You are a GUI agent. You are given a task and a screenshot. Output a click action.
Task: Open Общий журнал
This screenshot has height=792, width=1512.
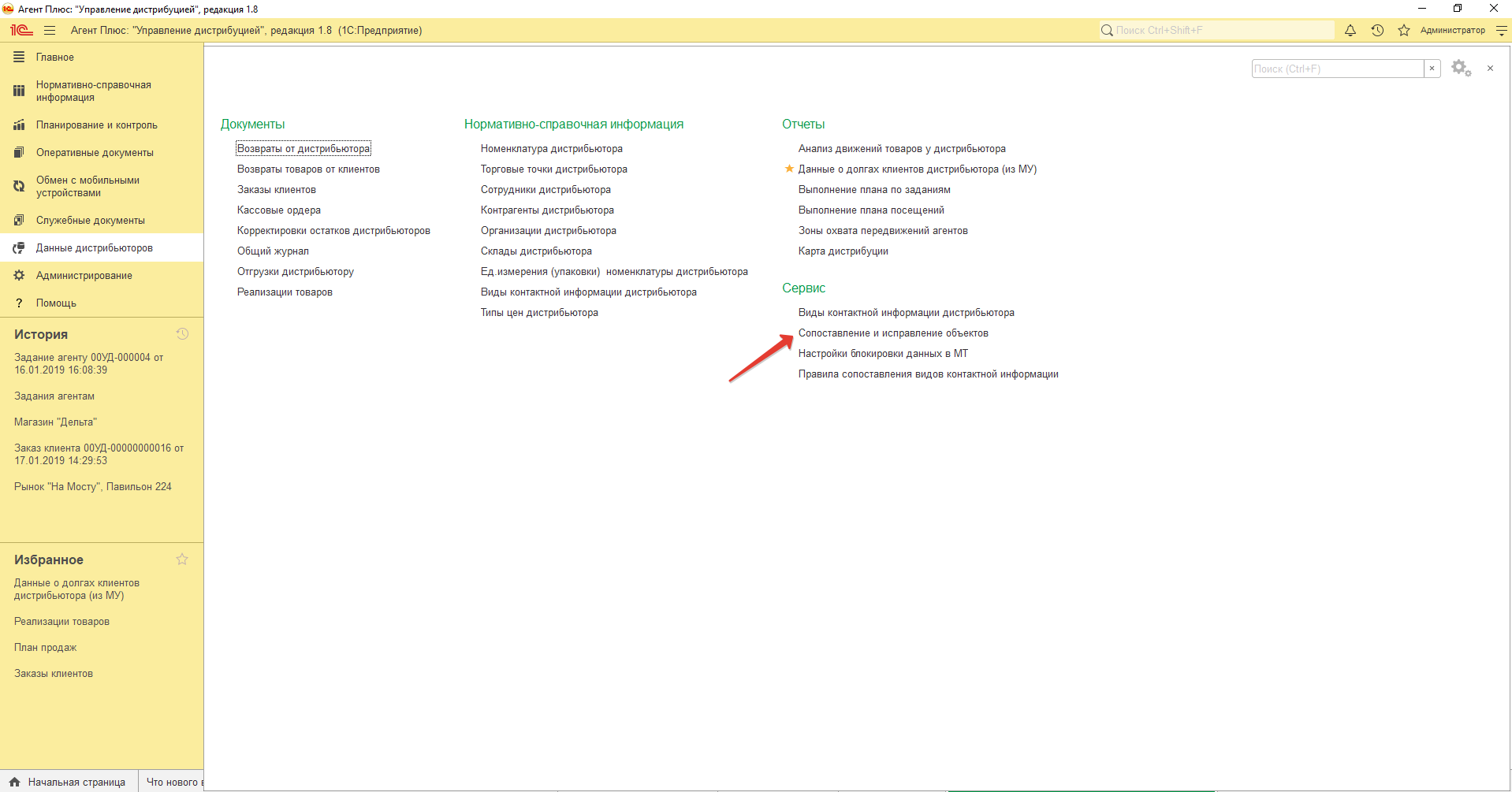[273, 251]
